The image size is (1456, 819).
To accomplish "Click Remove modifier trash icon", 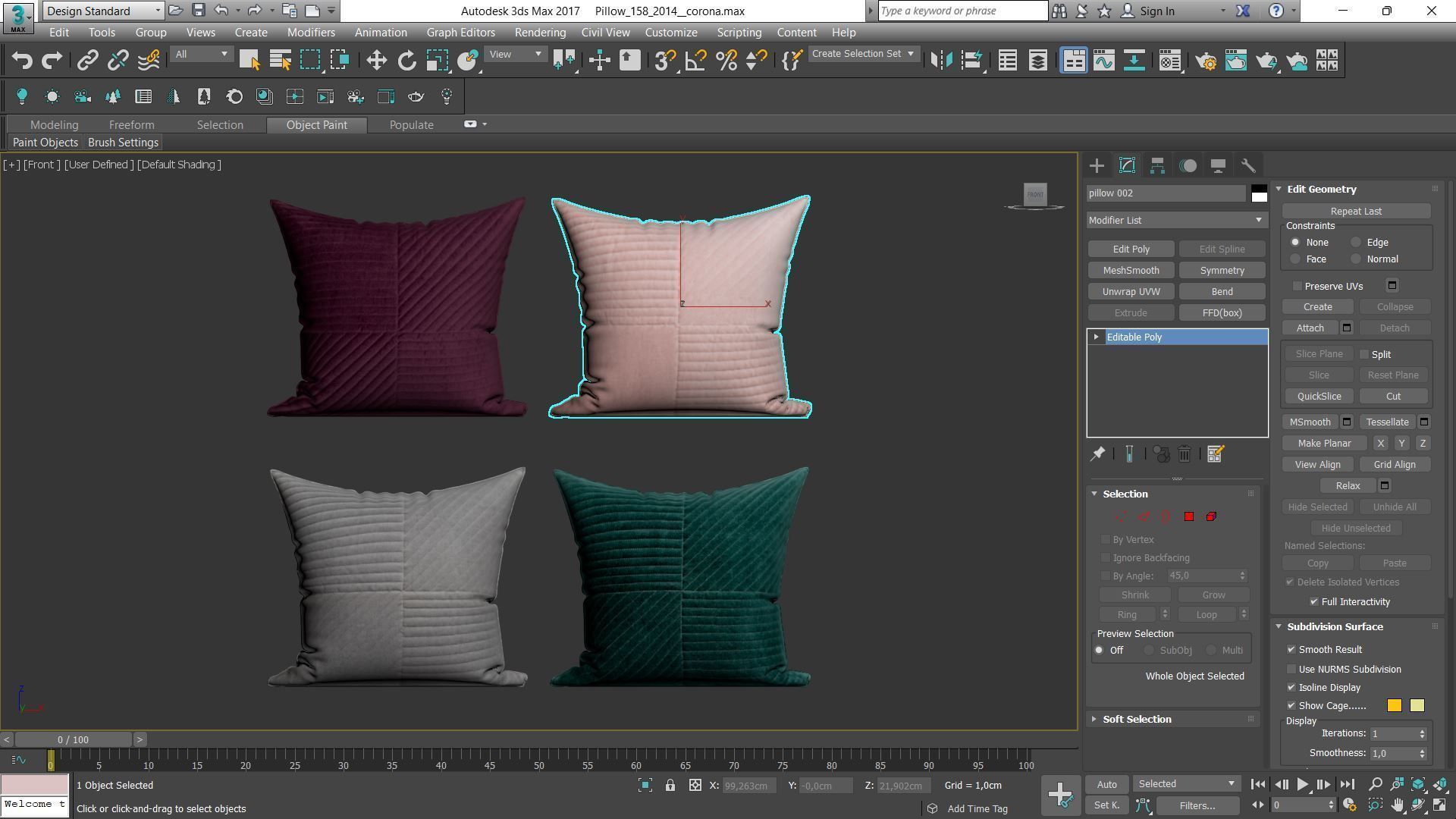I will [1185, 454].
